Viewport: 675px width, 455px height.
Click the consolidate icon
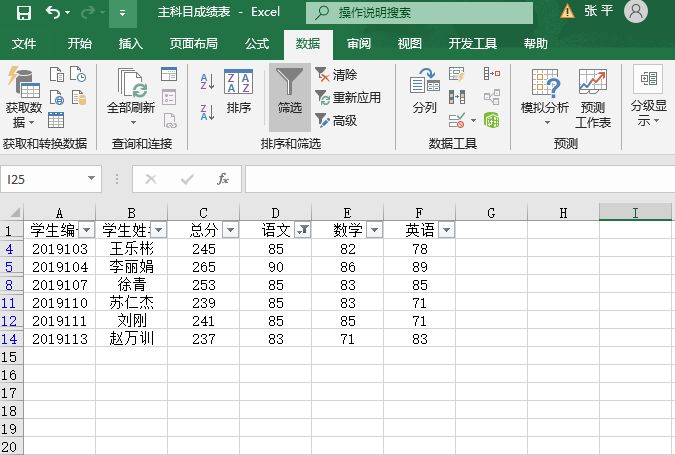pyautogui.click(x=492, y=74)
